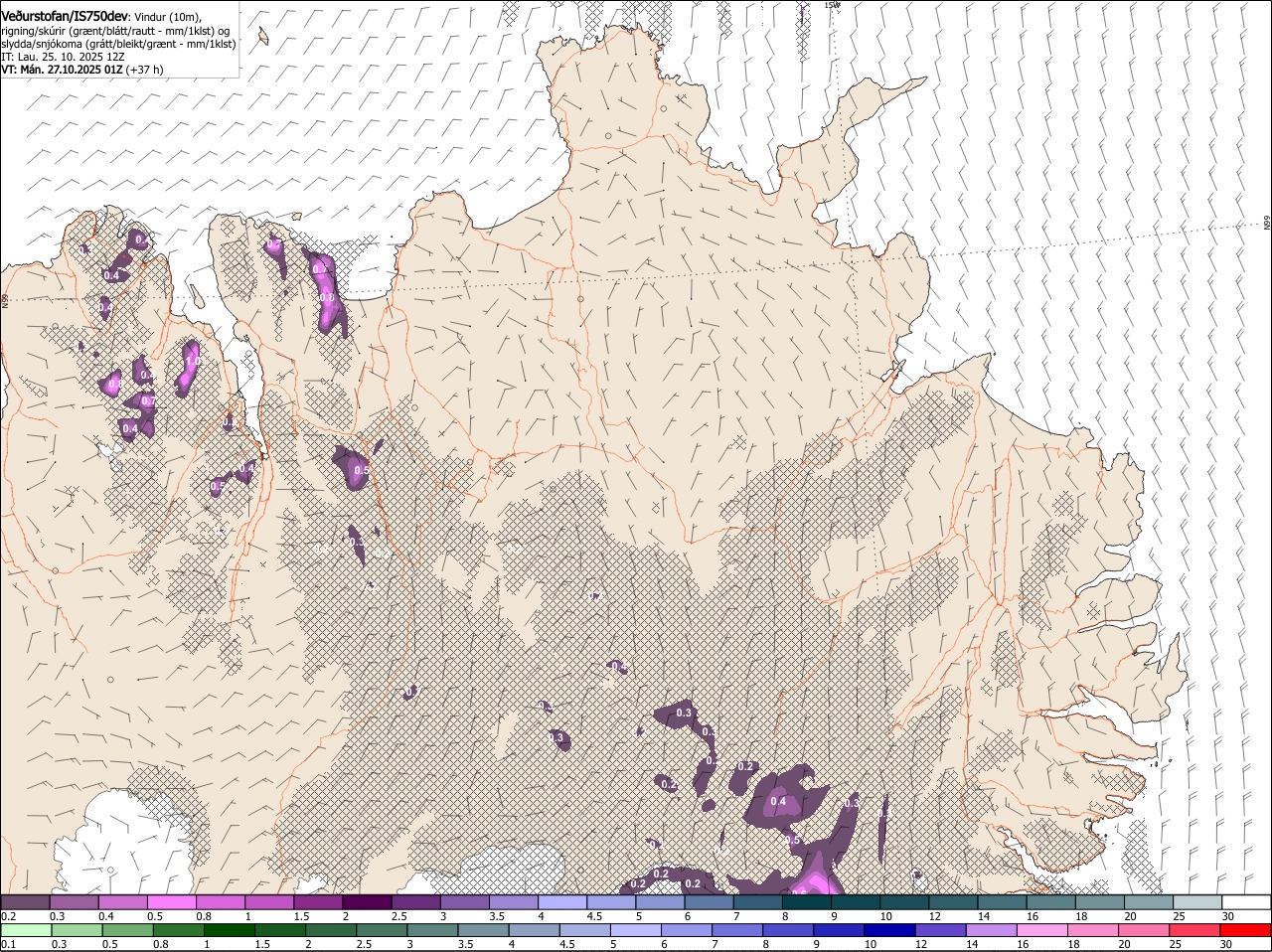The height and width of the screenshot is (952, 1272).
Task: Pick the dark green 2 swatch, lower scale
Action: tap(332, 930)
